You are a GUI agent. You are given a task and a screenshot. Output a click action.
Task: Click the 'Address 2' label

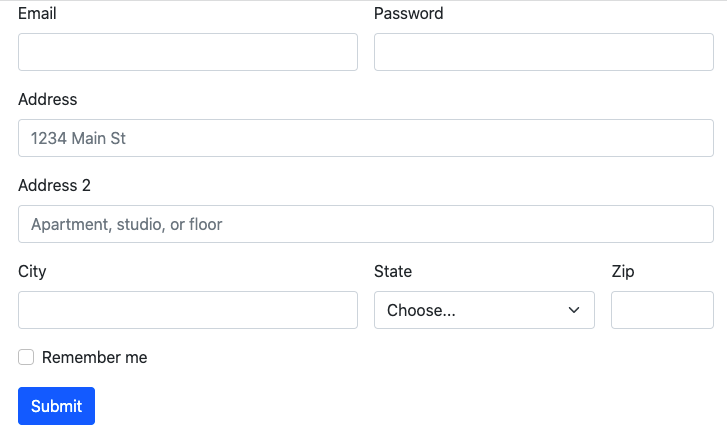point(54,186)
